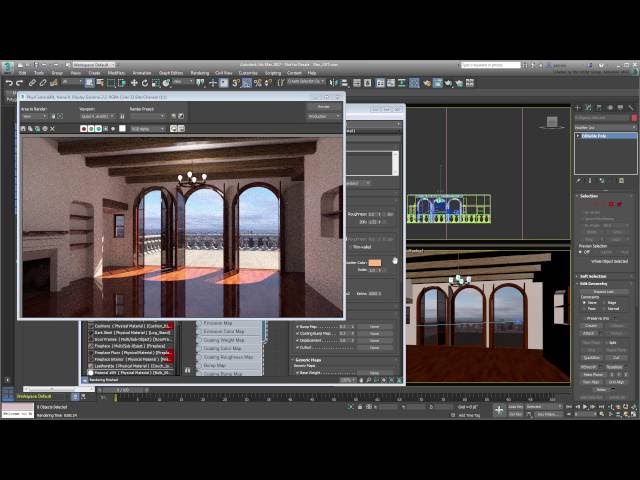Open the Render Preset dropdown
640x480 pixels.
tap(148, 116)
